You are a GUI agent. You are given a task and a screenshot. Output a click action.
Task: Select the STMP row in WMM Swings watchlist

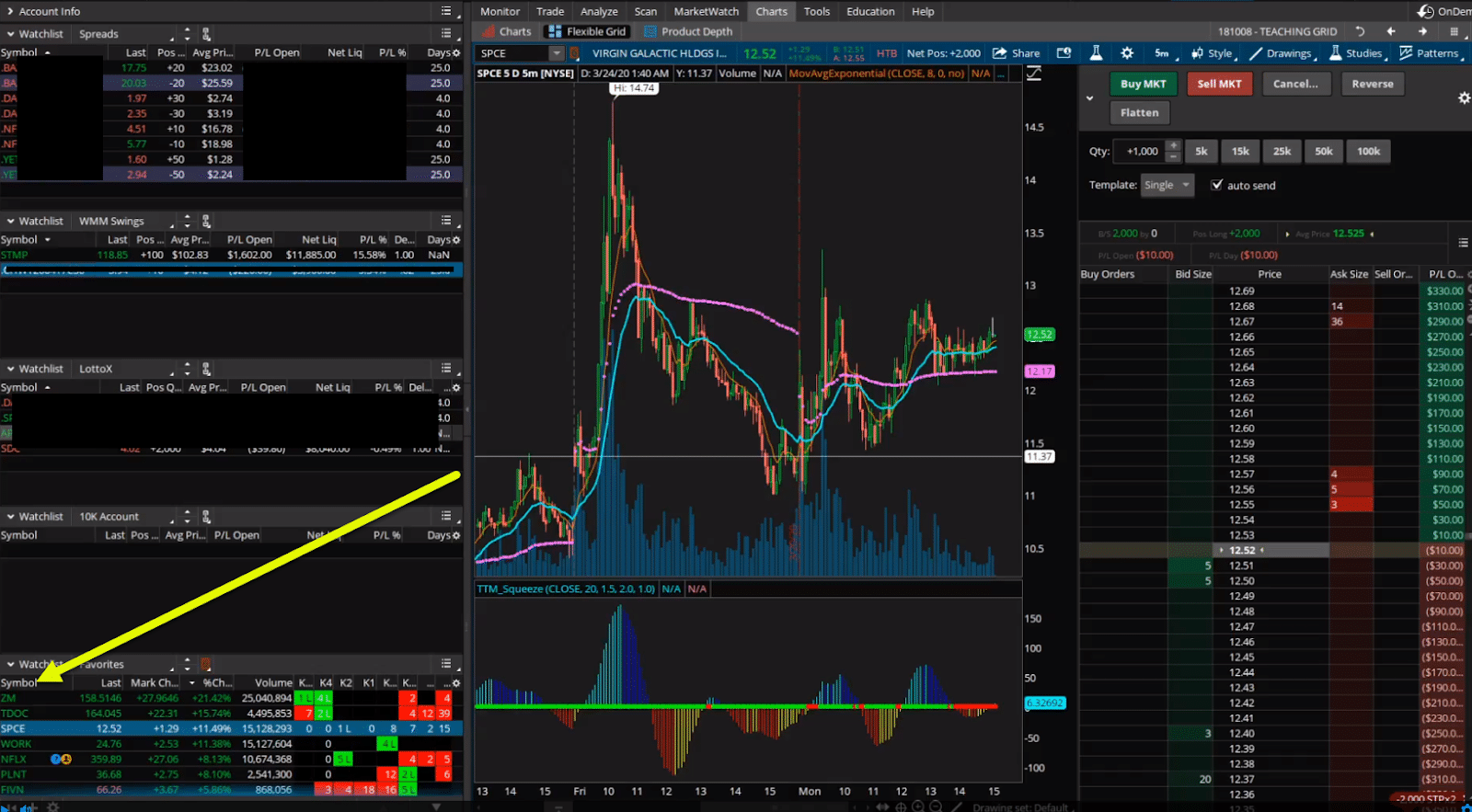230,255
